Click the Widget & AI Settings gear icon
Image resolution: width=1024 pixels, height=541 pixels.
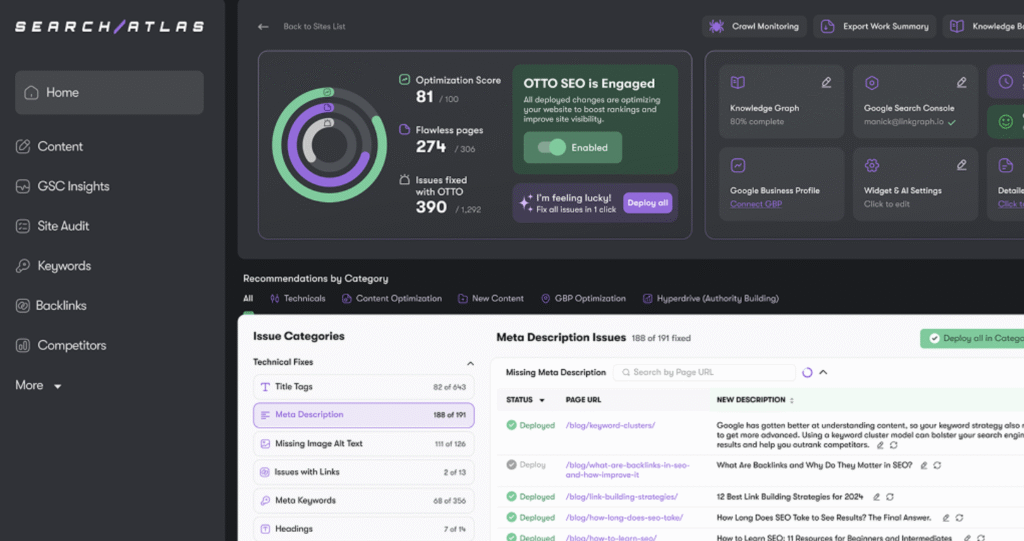pyautogui.click(x=872, y=165)
